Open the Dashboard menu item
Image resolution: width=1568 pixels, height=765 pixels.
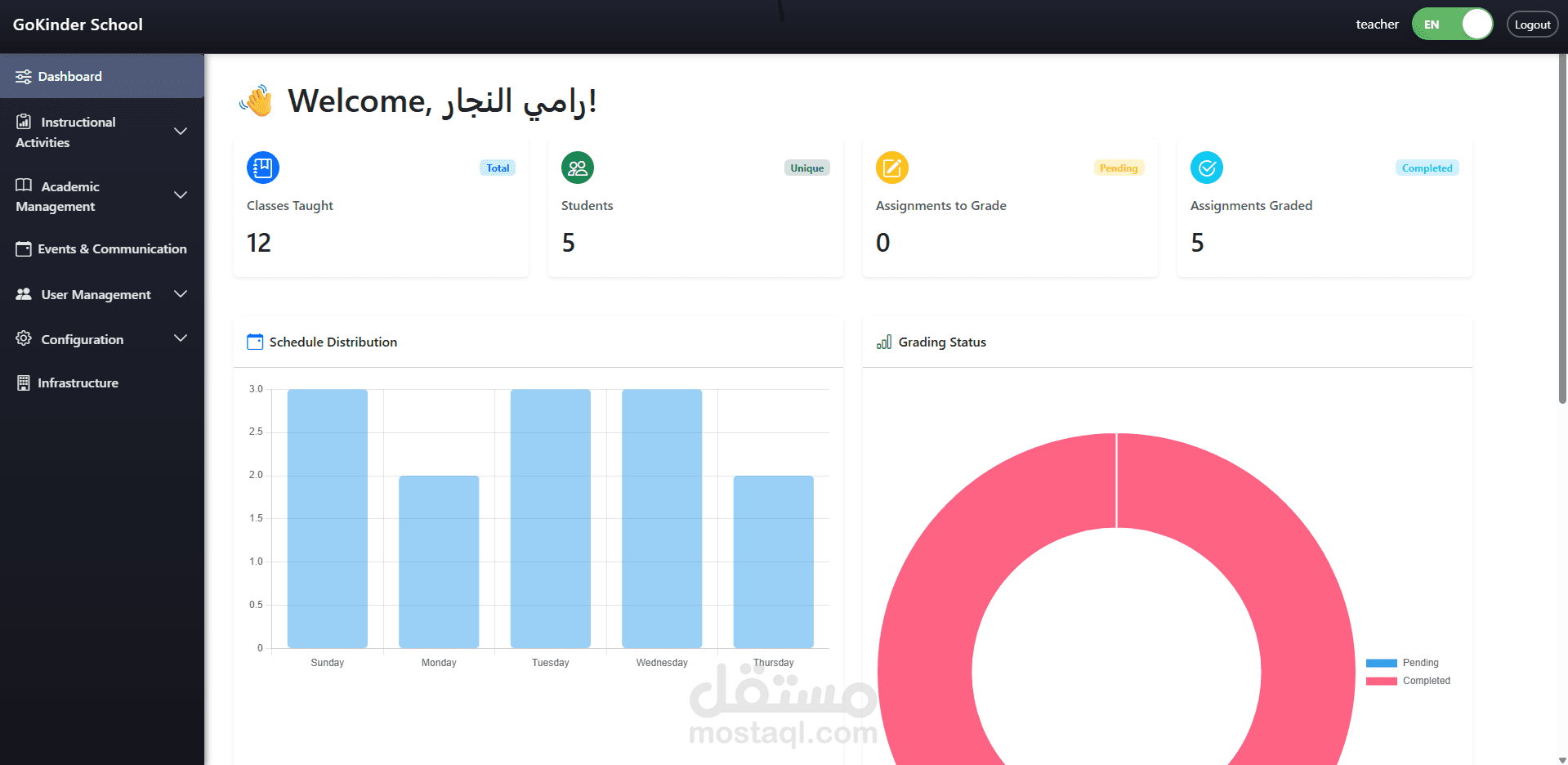[102, 76]
